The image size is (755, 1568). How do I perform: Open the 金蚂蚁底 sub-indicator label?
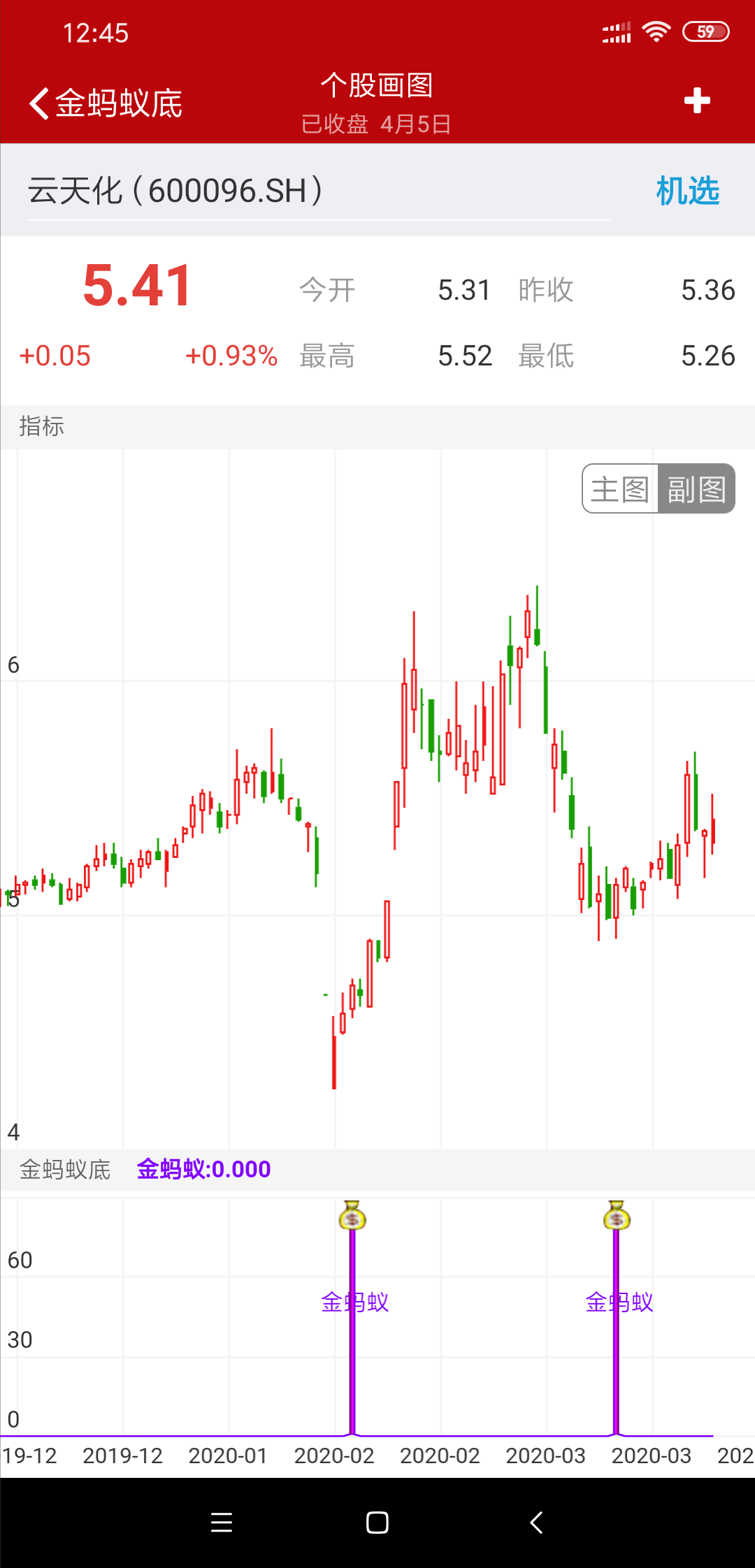(x=65, y=1170)
